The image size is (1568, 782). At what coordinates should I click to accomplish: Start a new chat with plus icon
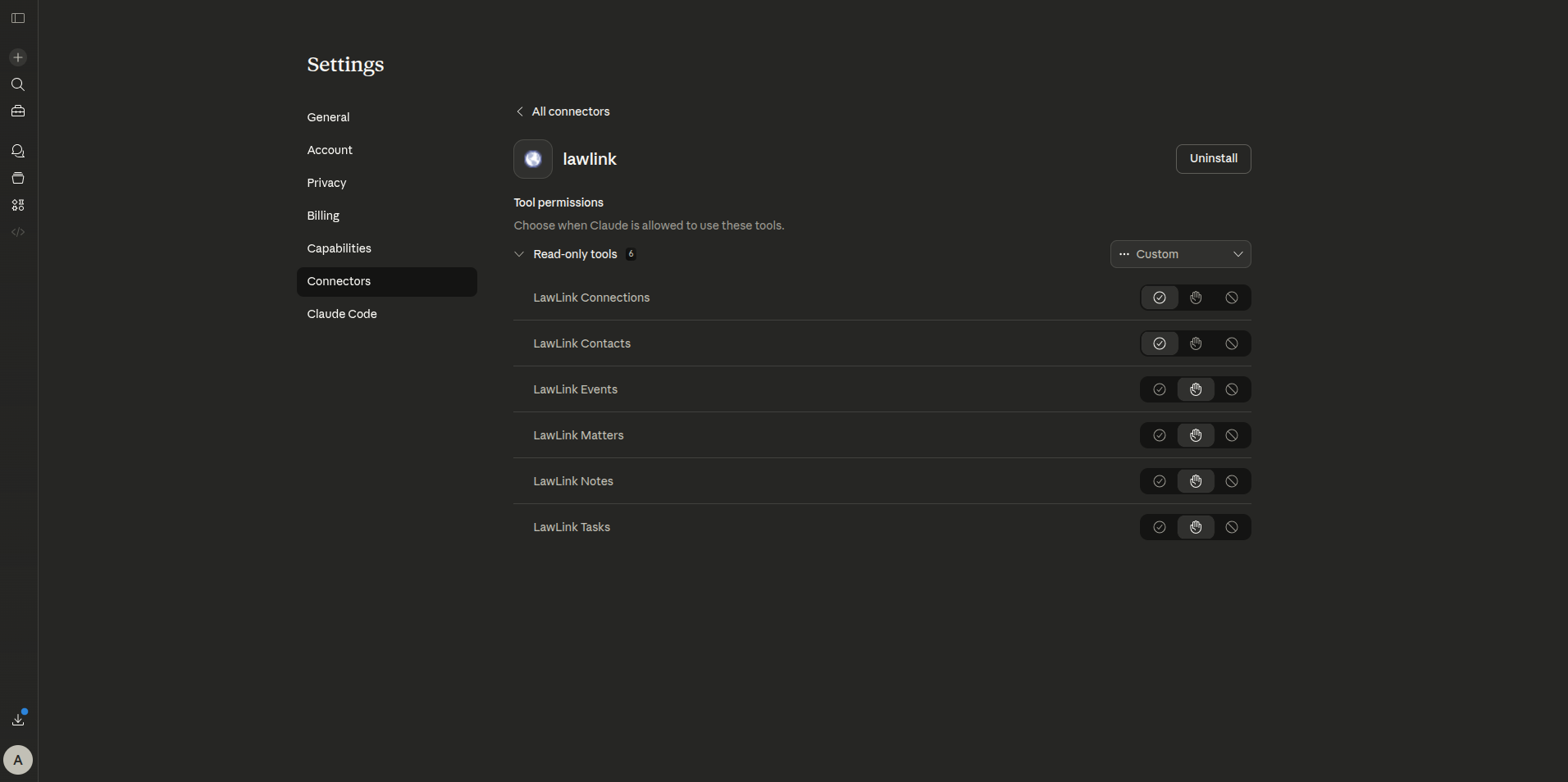click(x=18, y=57)
